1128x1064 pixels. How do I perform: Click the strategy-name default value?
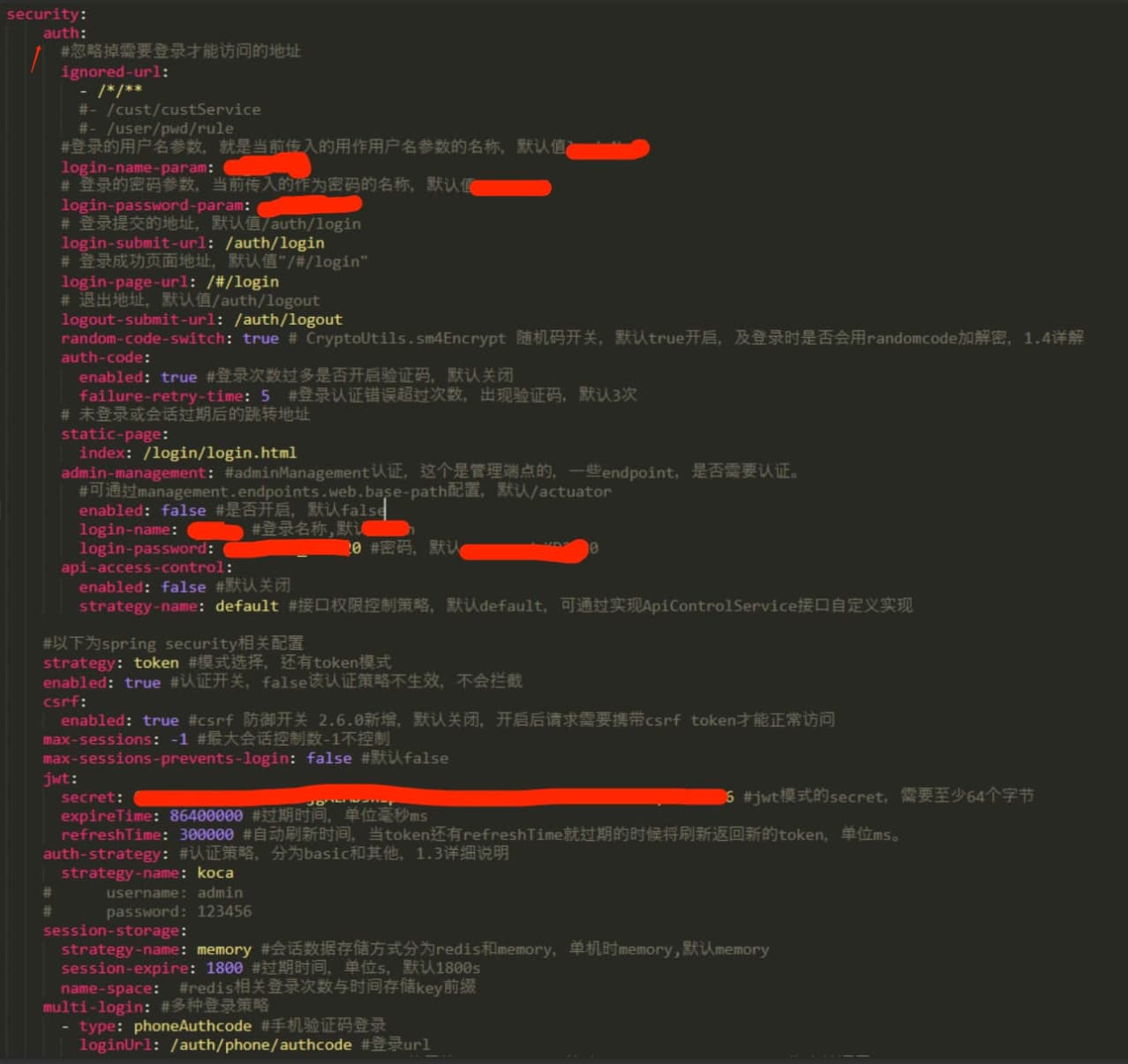(x=247, y=606)
